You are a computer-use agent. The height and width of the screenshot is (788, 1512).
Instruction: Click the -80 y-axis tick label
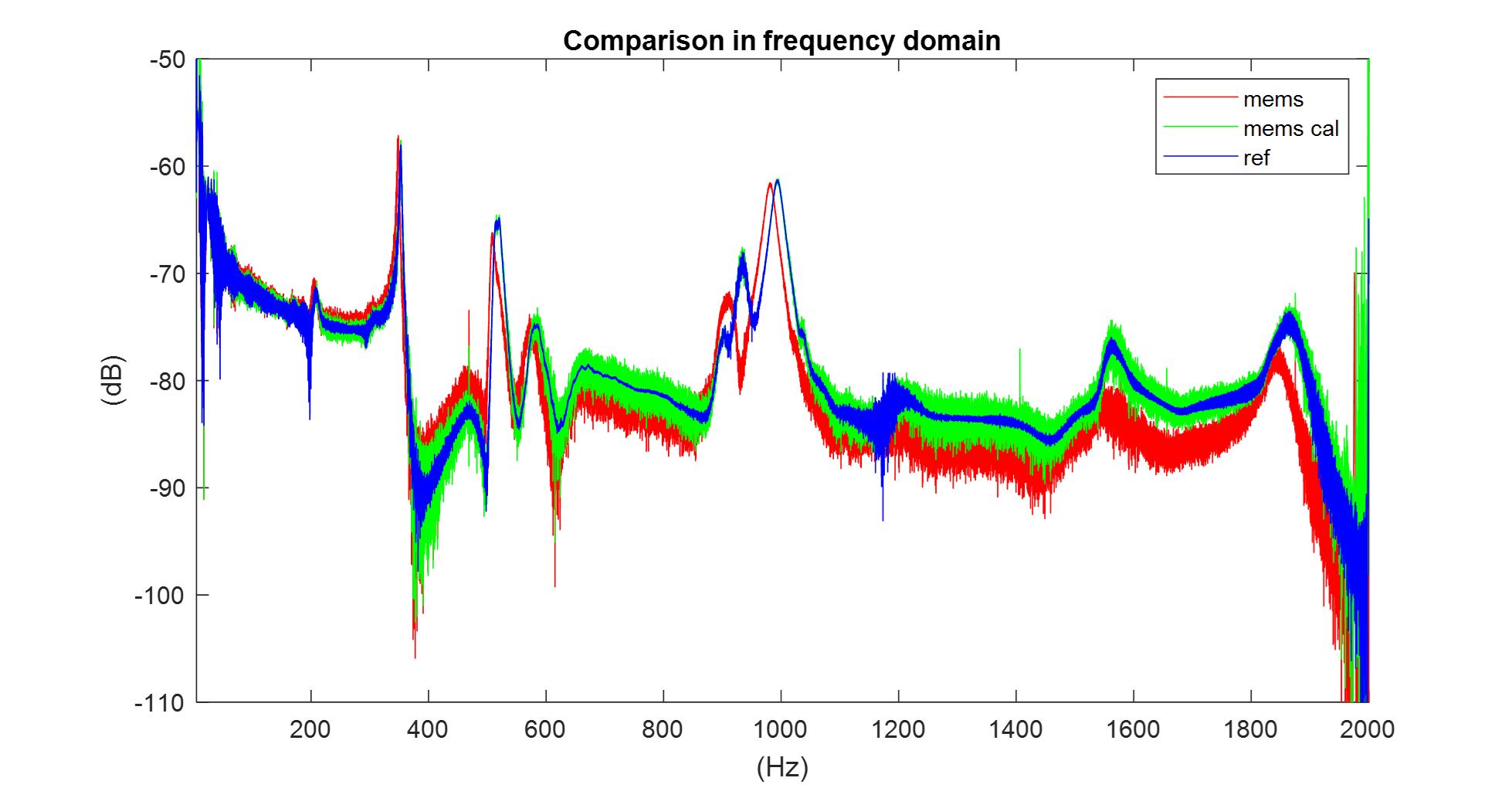(167, 381)
